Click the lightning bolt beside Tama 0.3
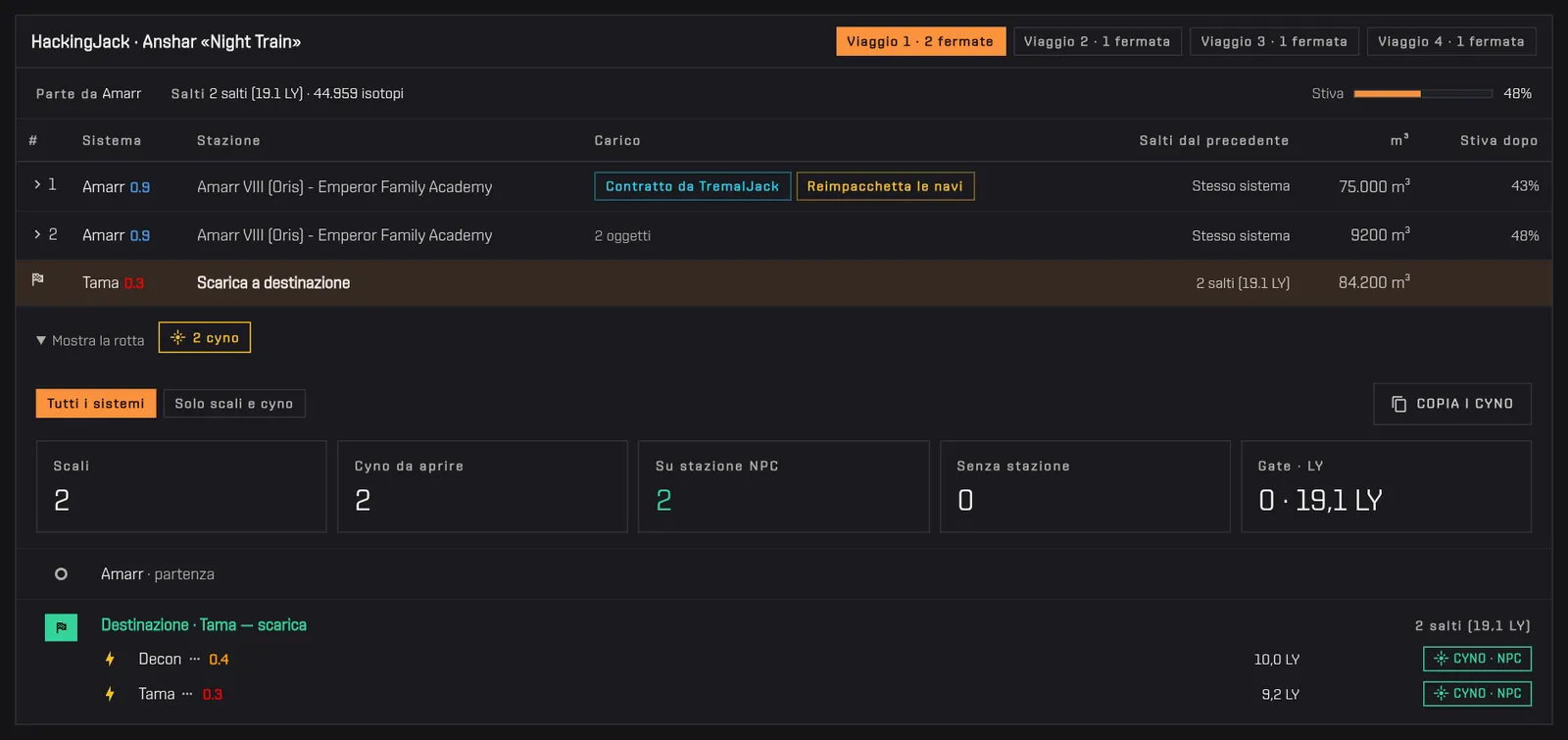 pyautogui.click(x=110, y=694)
